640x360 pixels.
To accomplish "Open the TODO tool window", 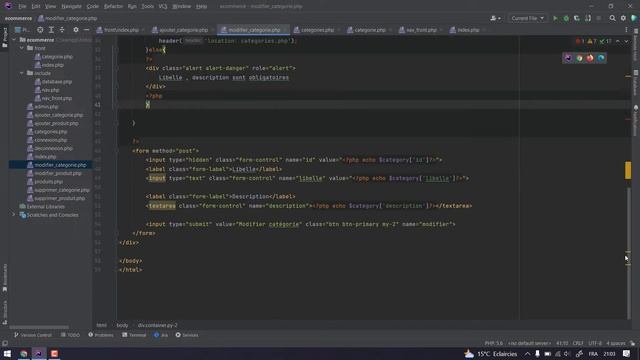I will pos(70,335).
